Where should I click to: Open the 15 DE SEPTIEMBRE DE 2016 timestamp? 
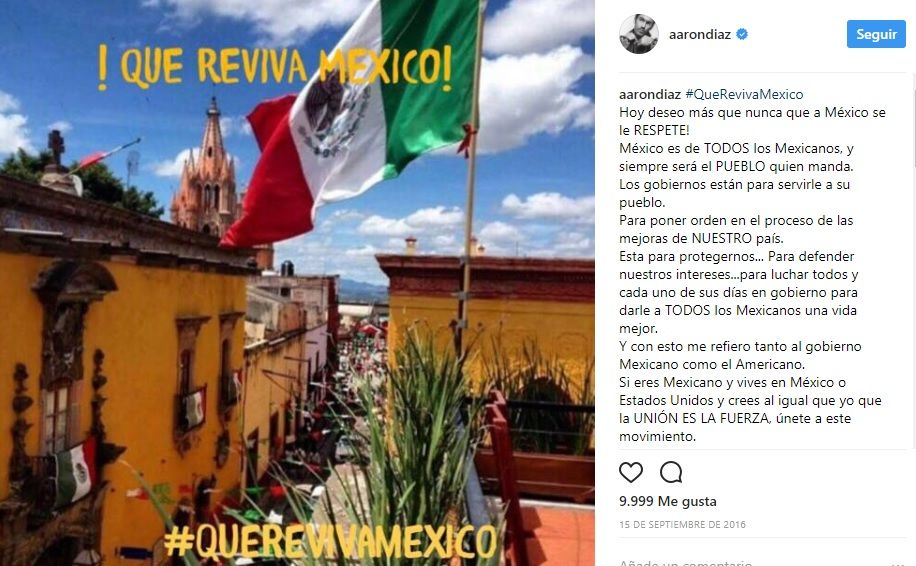[x=682, y=525]
